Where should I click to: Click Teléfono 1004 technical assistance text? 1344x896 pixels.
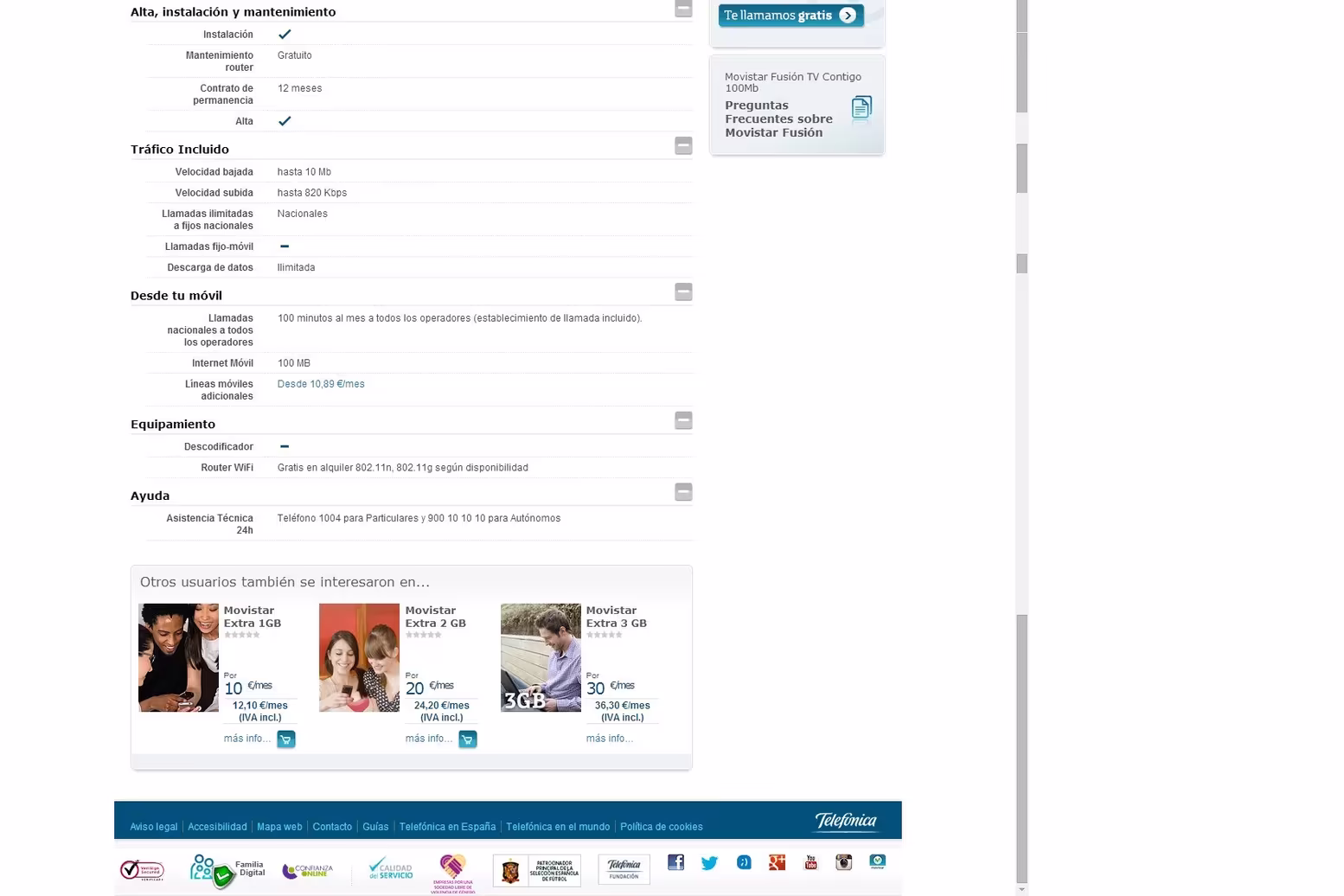419,518
